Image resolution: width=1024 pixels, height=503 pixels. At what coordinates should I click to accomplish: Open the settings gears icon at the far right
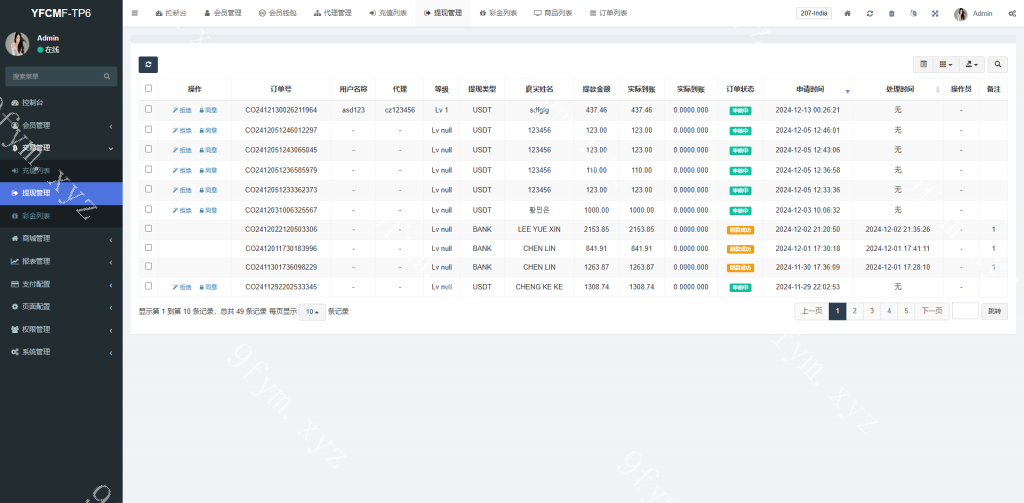pyautogui.click(x=1012, y=13)
